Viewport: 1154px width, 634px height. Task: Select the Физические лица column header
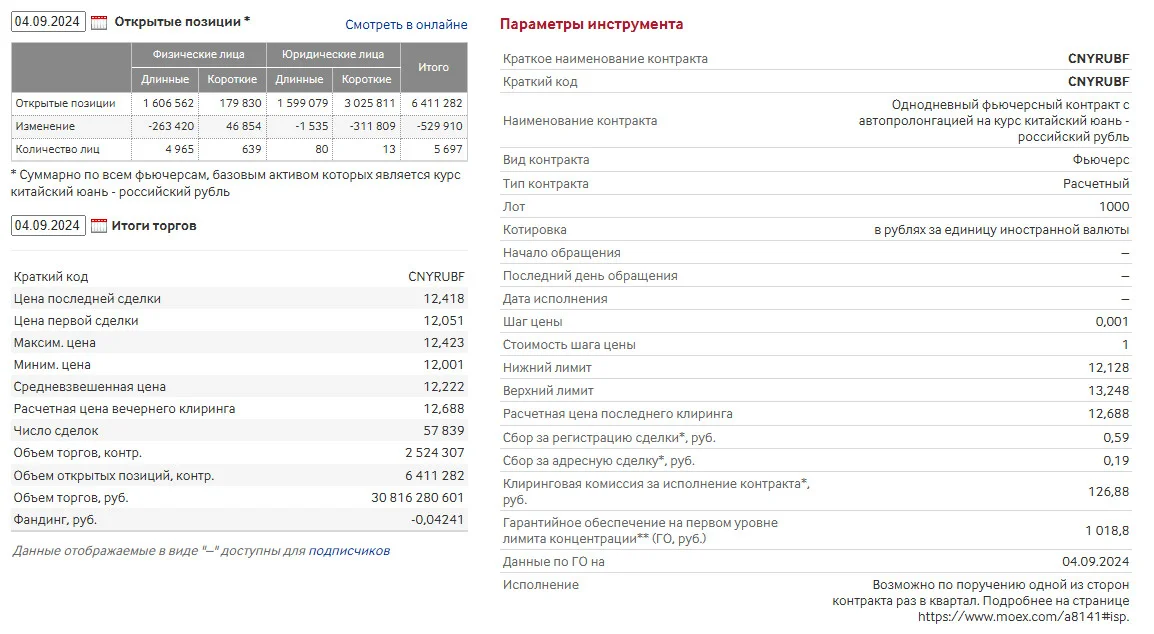point(199,54)
